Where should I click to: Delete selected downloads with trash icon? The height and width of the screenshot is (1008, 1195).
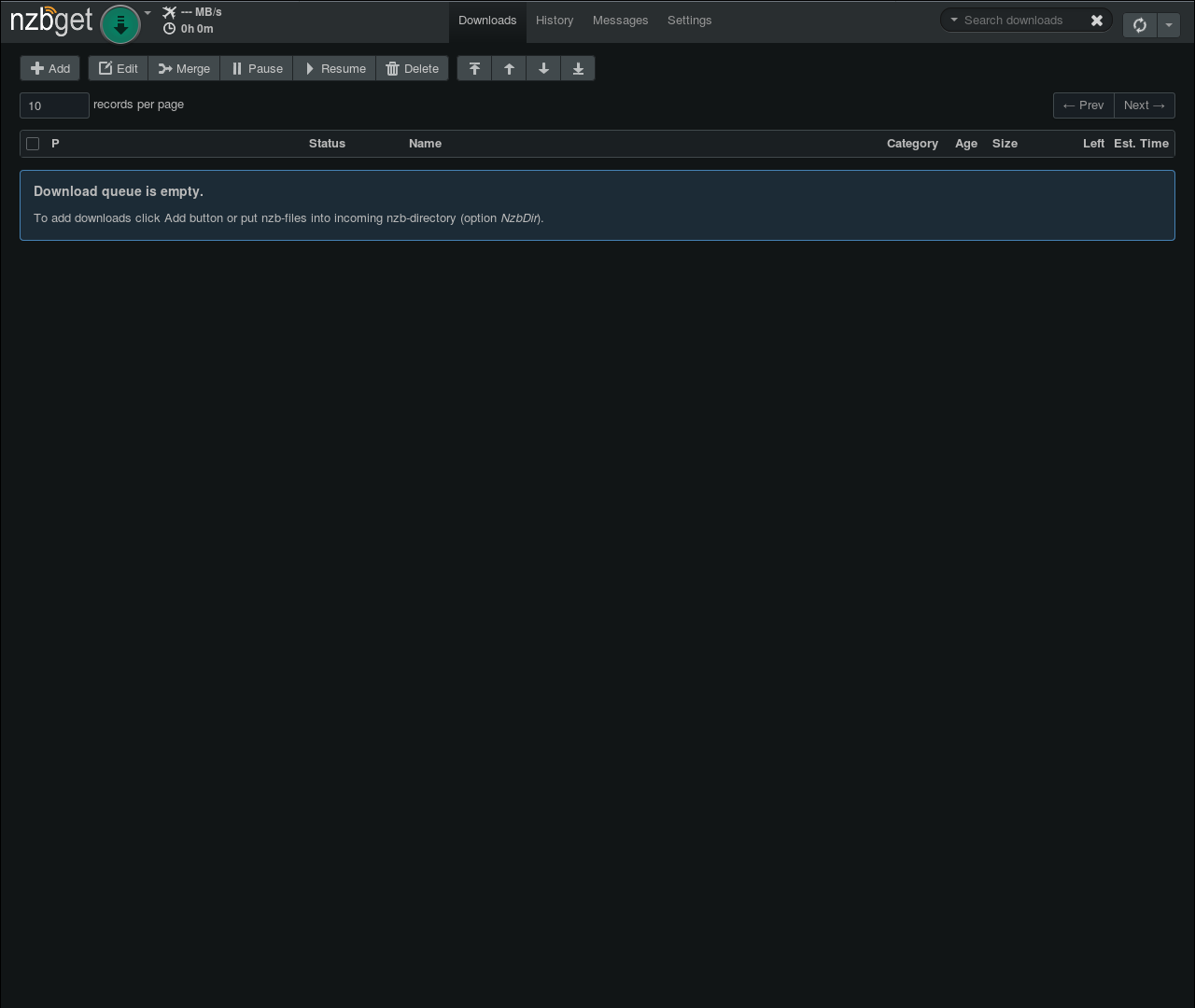coord(412,68)
